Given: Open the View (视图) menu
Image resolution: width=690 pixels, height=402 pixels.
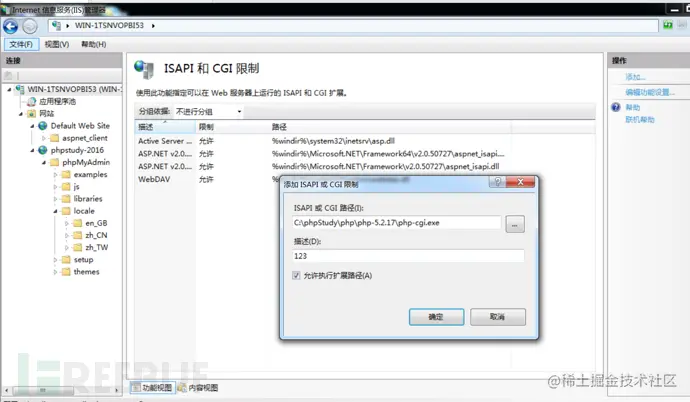Looking at the screenshot, I should click(57, 44).
